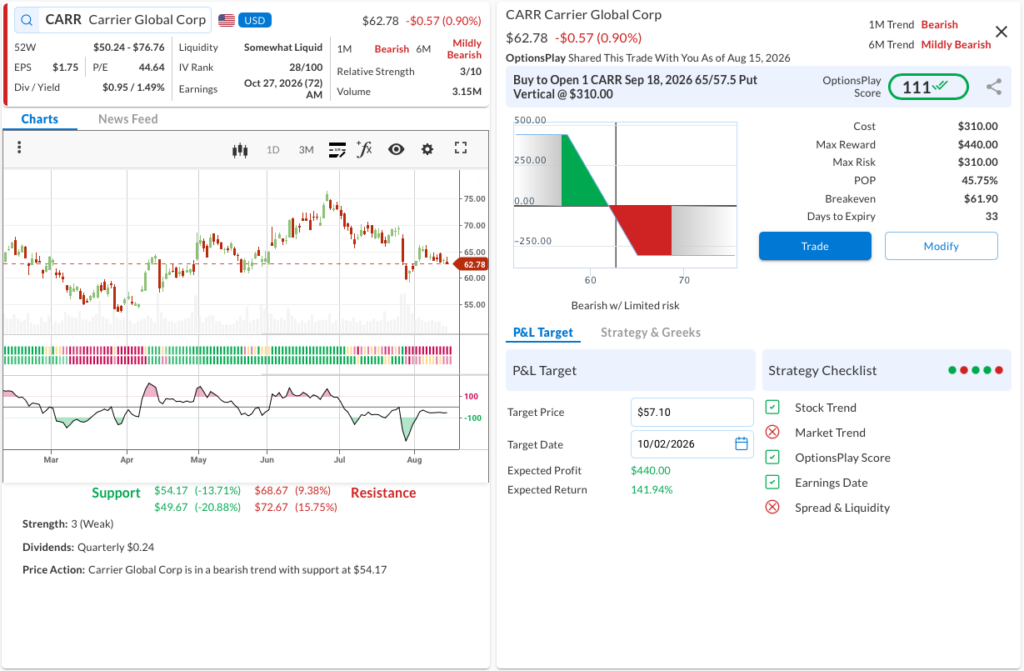The height and width of the screenshot is (671, 1024).
Task: Click the trend color bar strip
Action: point(228,355)
